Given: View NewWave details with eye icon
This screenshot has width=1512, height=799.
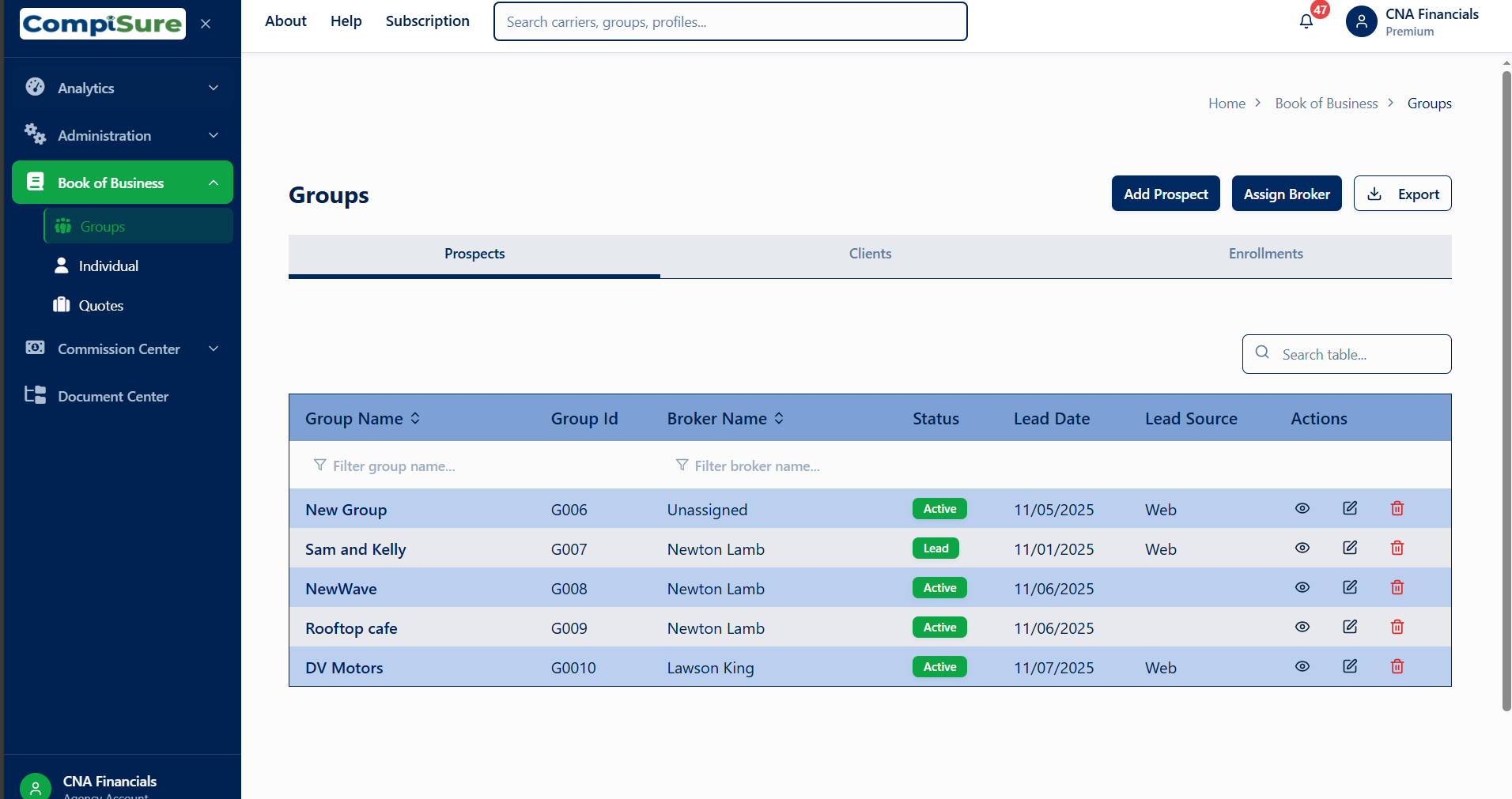Looking at the screenshot, I should [1302, 587].
